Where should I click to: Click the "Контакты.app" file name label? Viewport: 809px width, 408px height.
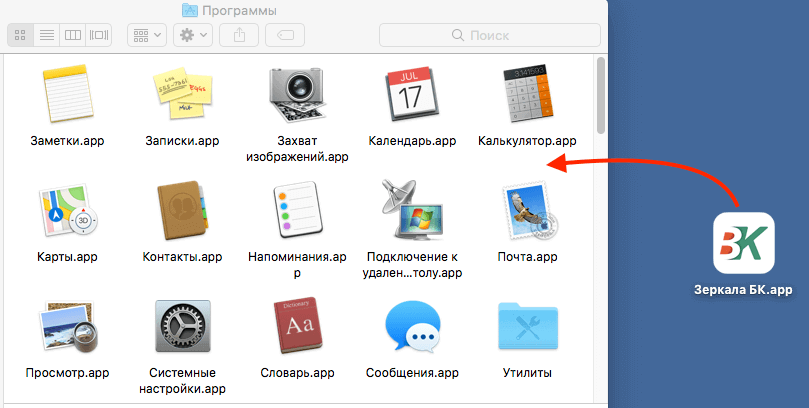182,257
